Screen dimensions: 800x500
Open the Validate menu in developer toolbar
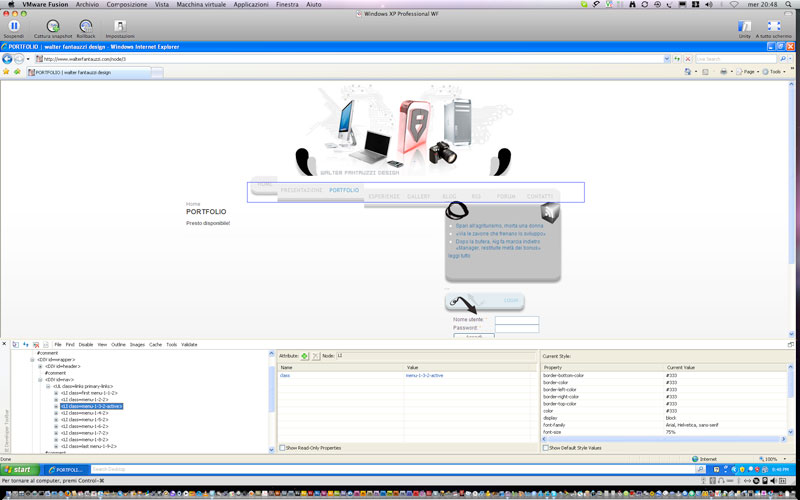(189, 344)
